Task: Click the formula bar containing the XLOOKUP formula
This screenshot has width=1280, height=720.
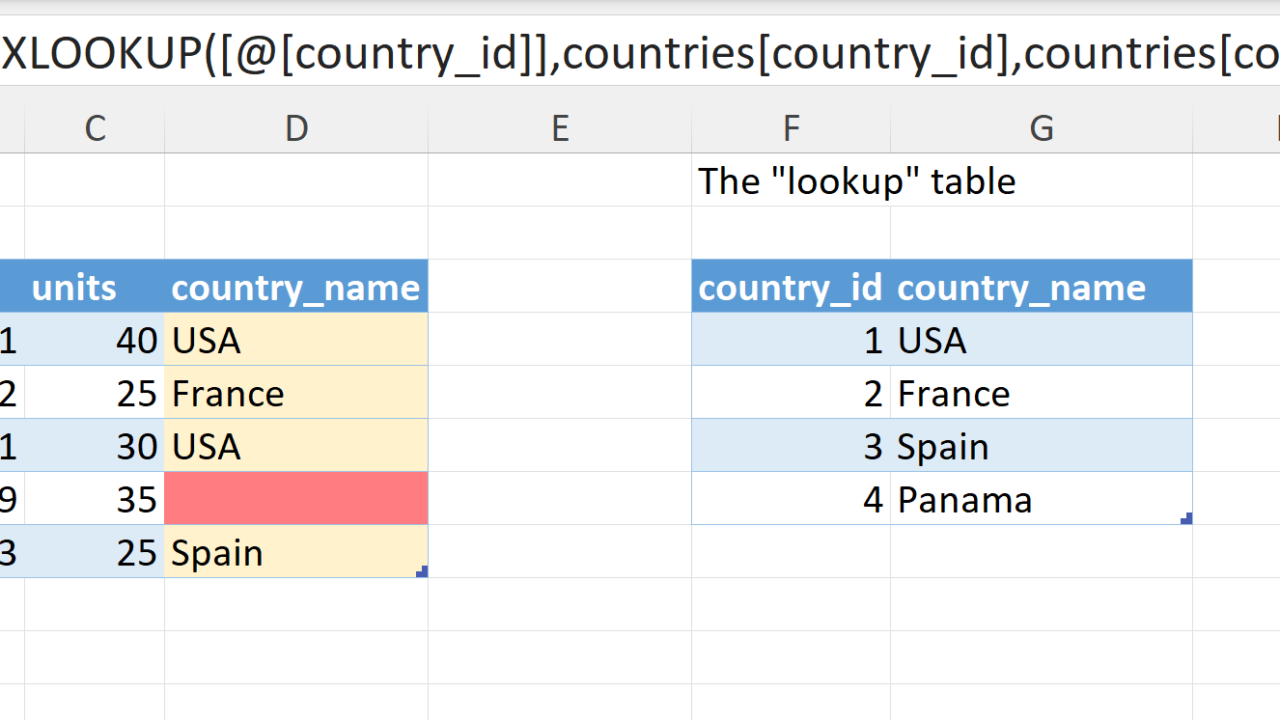Action: 640,52
